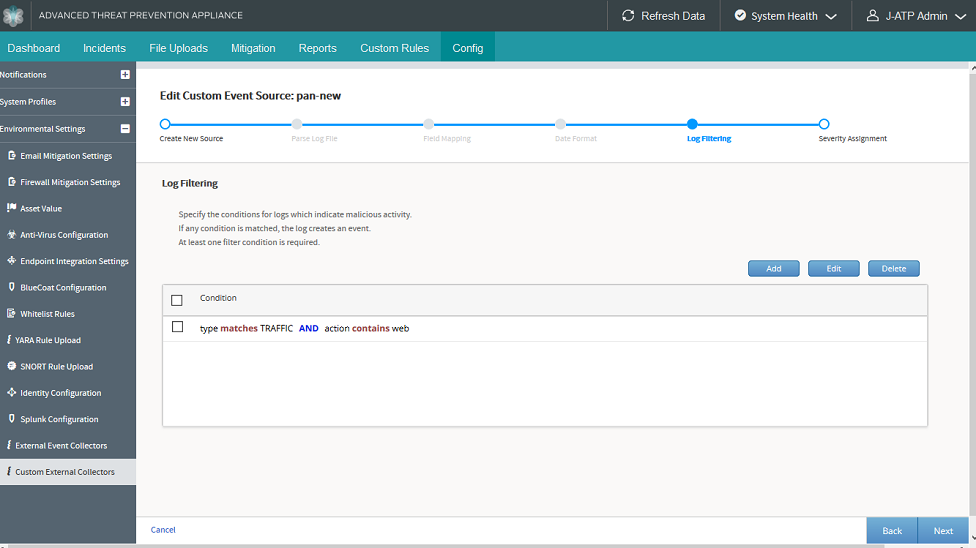This screenshot has height=548, width=976.
Task: Expand the Notifications section plus
Action: 125,75
